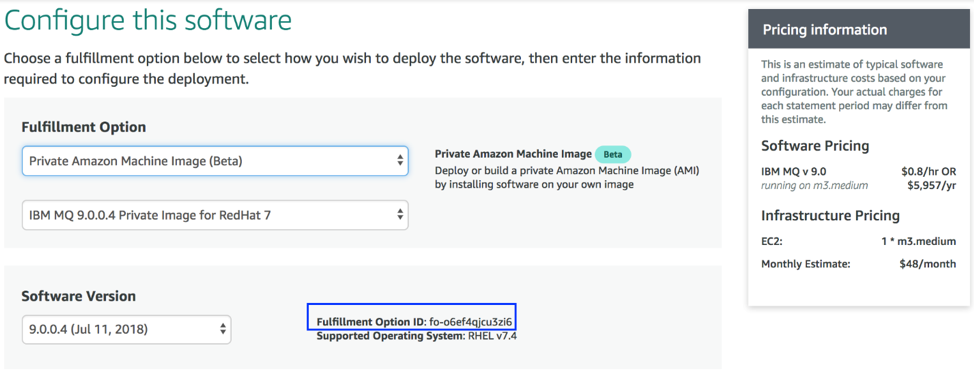Click the Choose a fulfillment option instruction text
Image resolution: width=974 pixels, height=372 pixels.
352,69
